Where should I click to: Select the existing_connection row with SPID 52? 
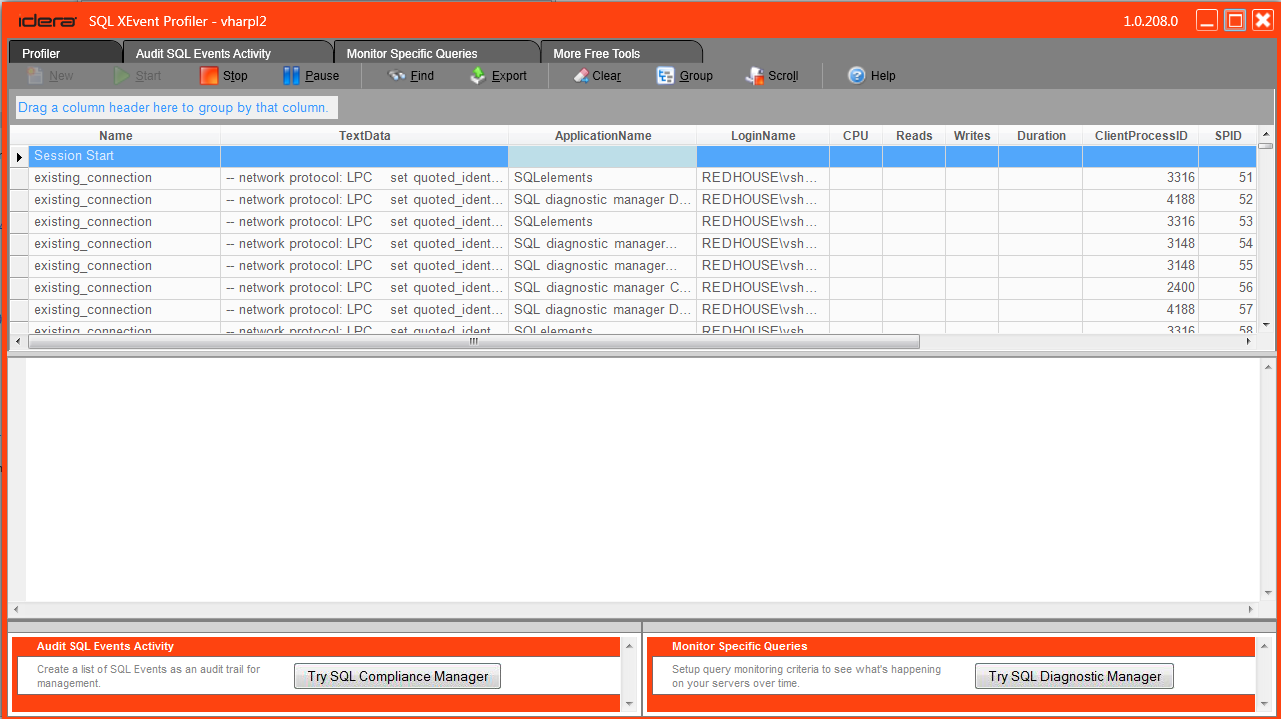pos(633,200)
